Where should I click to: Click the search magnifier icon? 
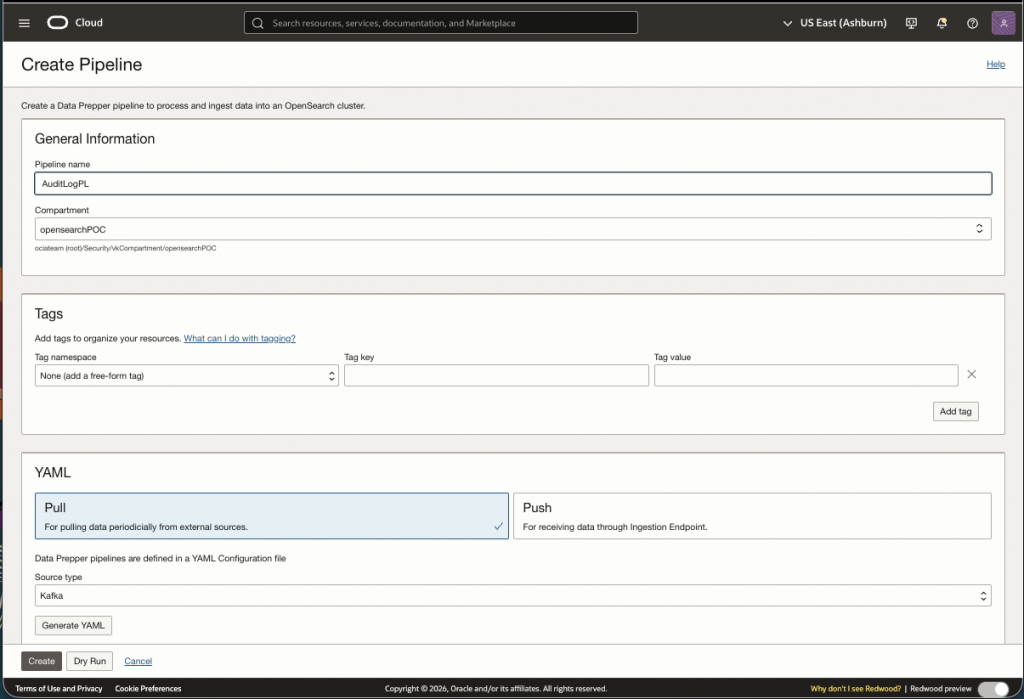(258, 23)
